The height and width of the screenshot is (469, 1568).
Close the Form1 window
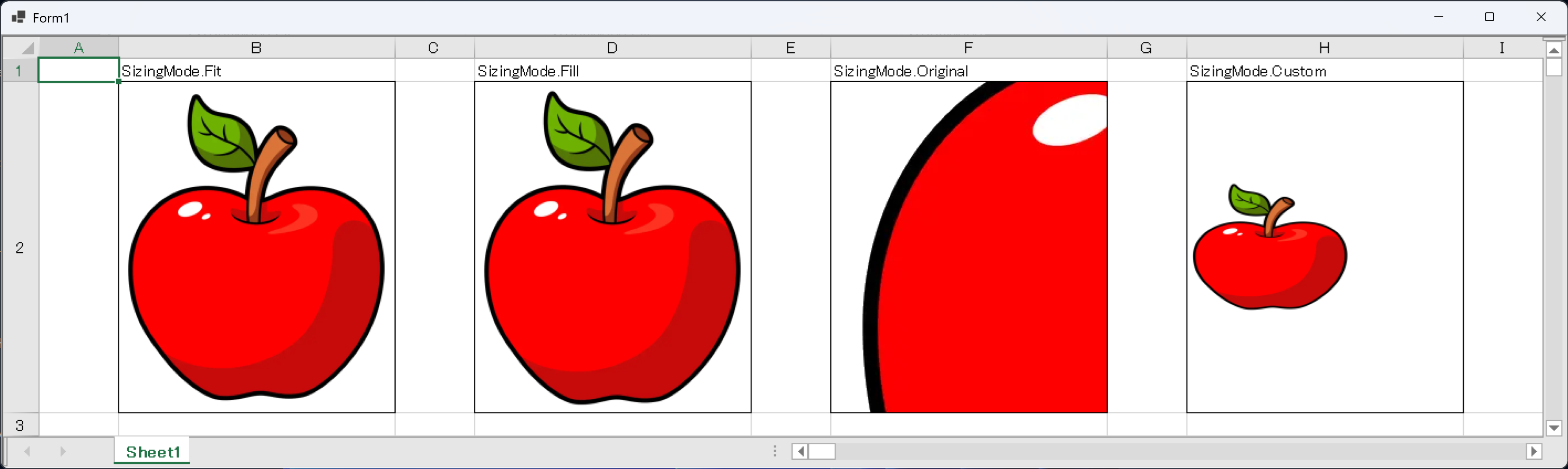pos(1541,17)
